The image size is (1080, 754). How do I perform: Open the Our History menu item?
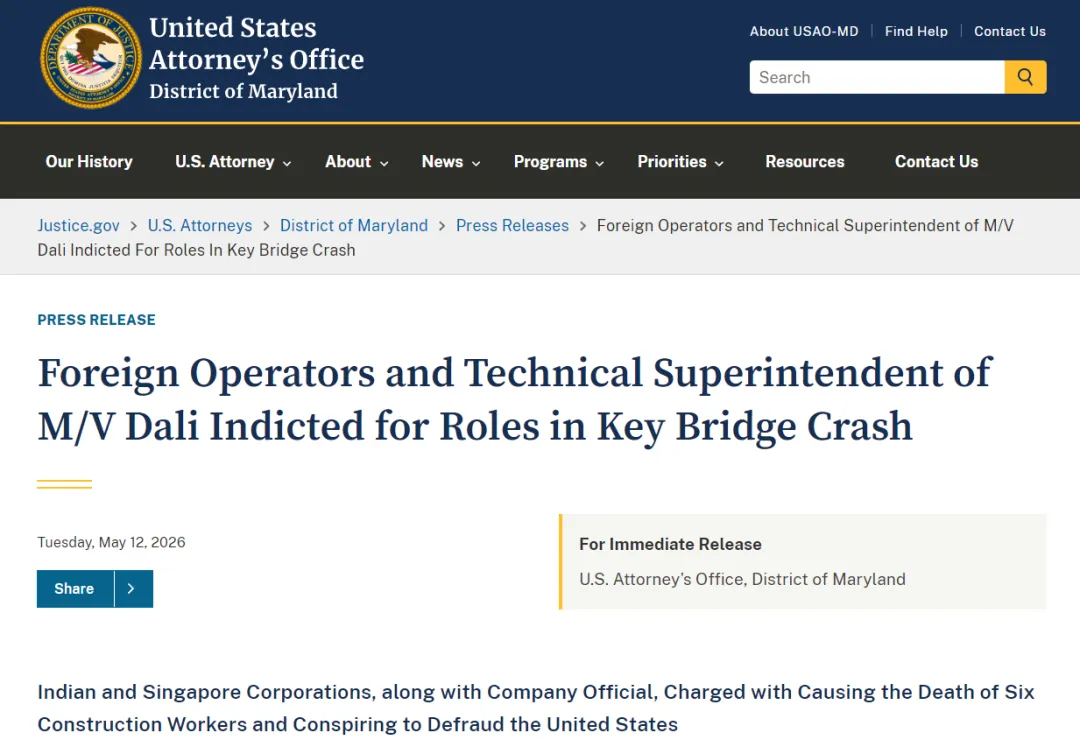pyautogui.click(x=89, y=162)
